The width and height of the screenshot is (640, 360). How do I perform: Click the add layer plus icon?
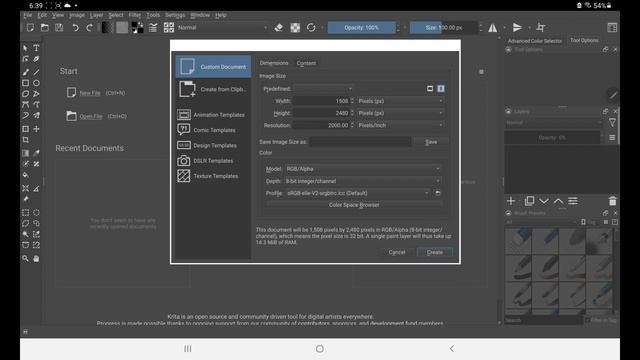[511, 201]
